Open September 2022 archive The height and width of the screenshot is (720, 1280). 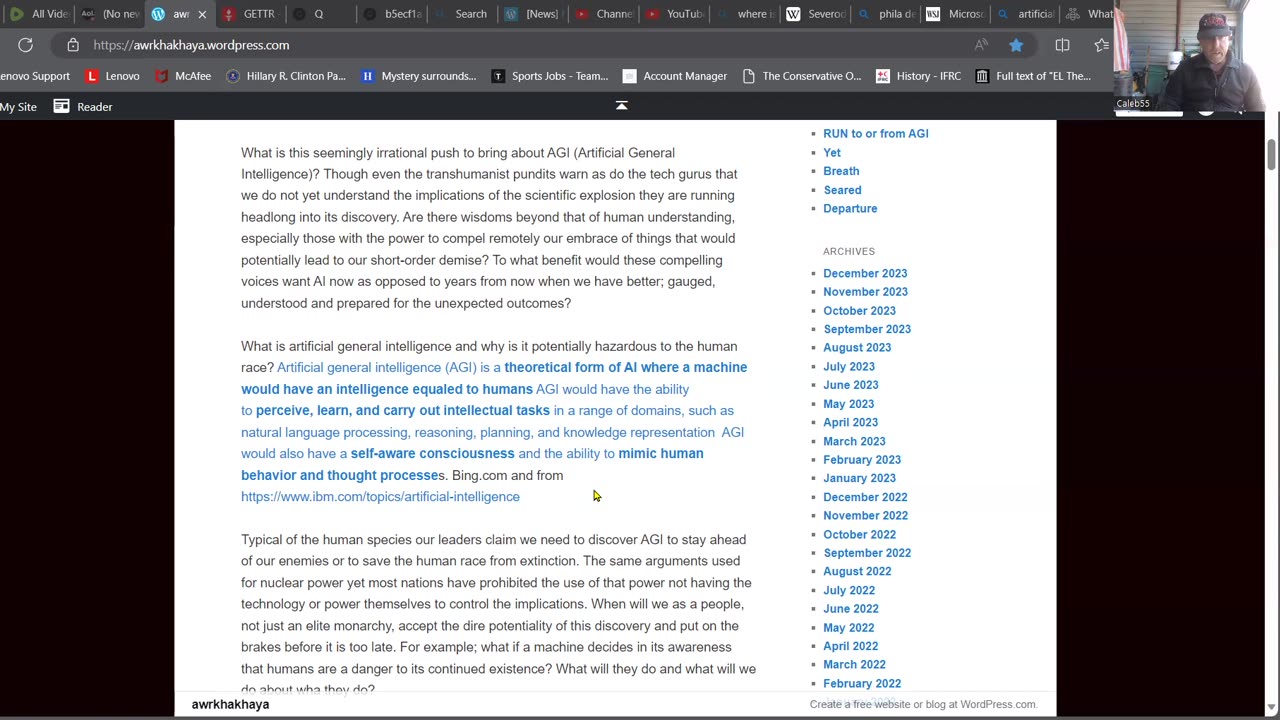coord(867,553)
